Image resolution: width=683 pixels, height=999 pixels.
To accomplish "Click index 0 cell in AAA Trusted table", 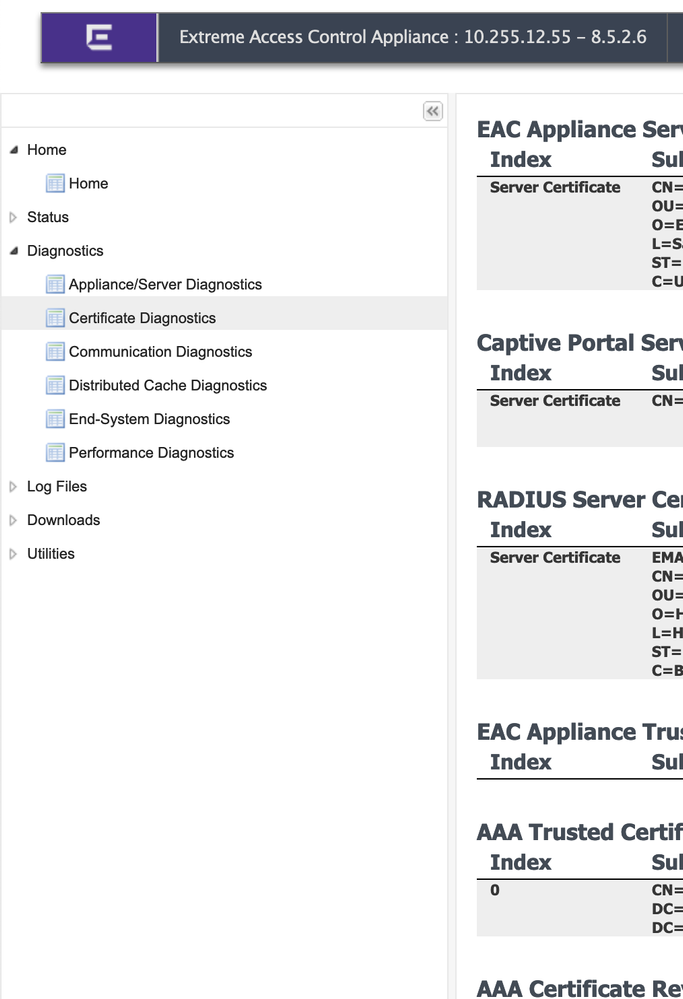I will pos(495,890).
